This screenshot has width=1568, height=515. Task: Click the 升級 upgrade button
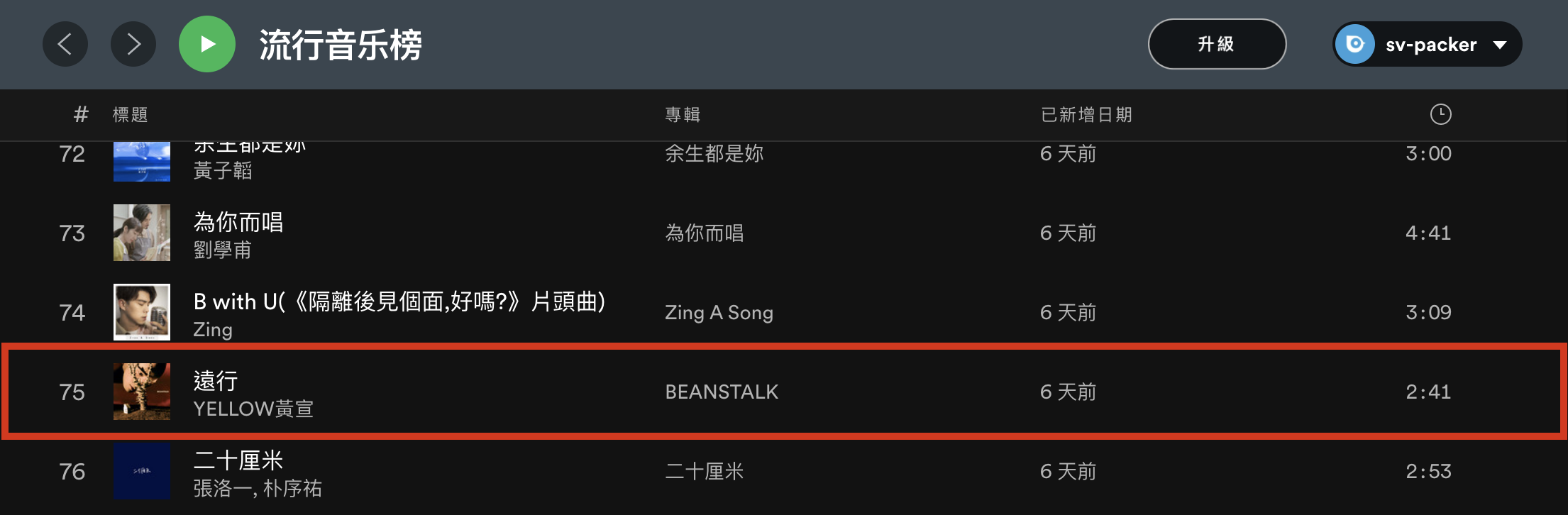(x=1216, y=44)
